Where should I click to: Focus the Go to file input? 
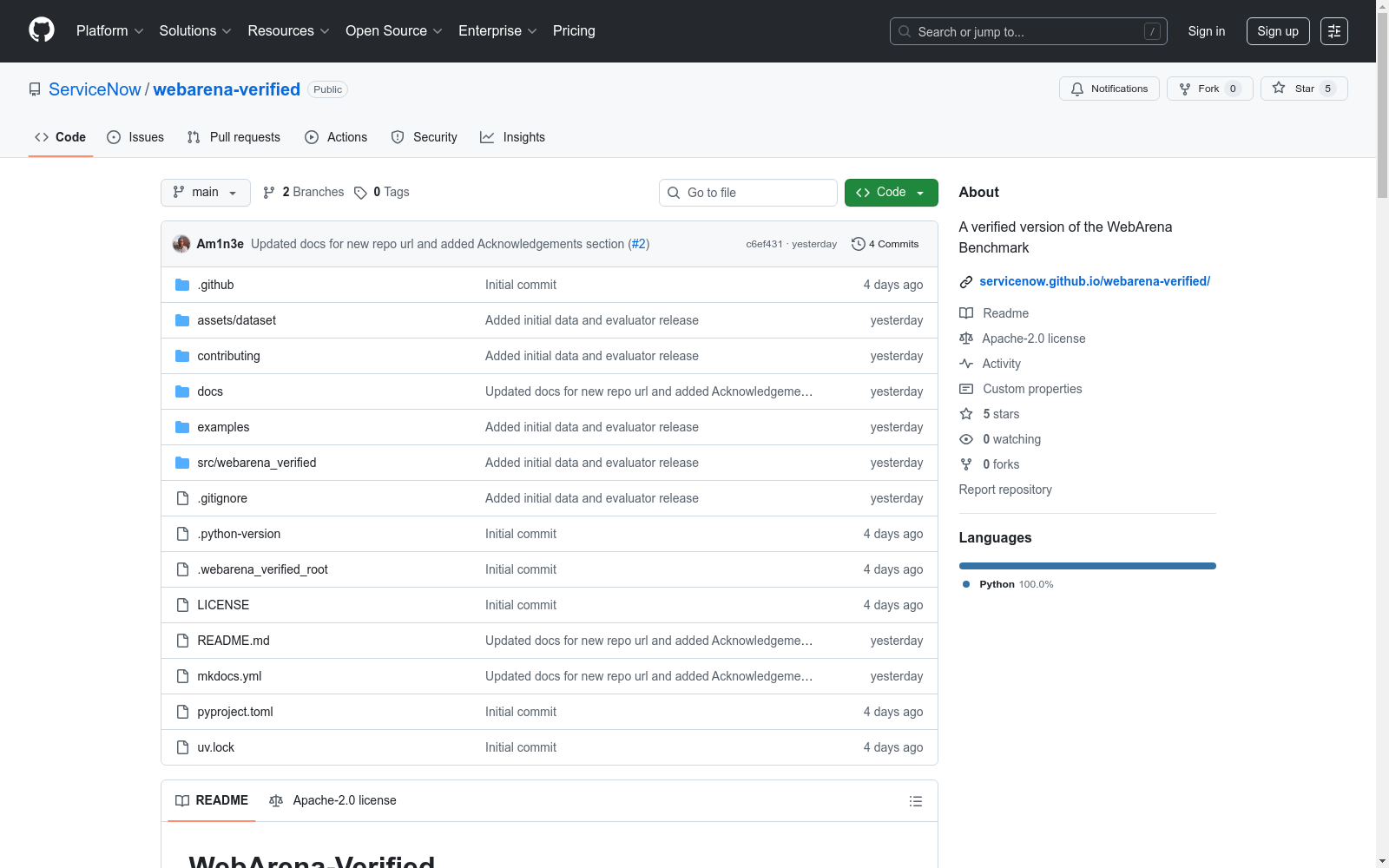tap(748, 193)
